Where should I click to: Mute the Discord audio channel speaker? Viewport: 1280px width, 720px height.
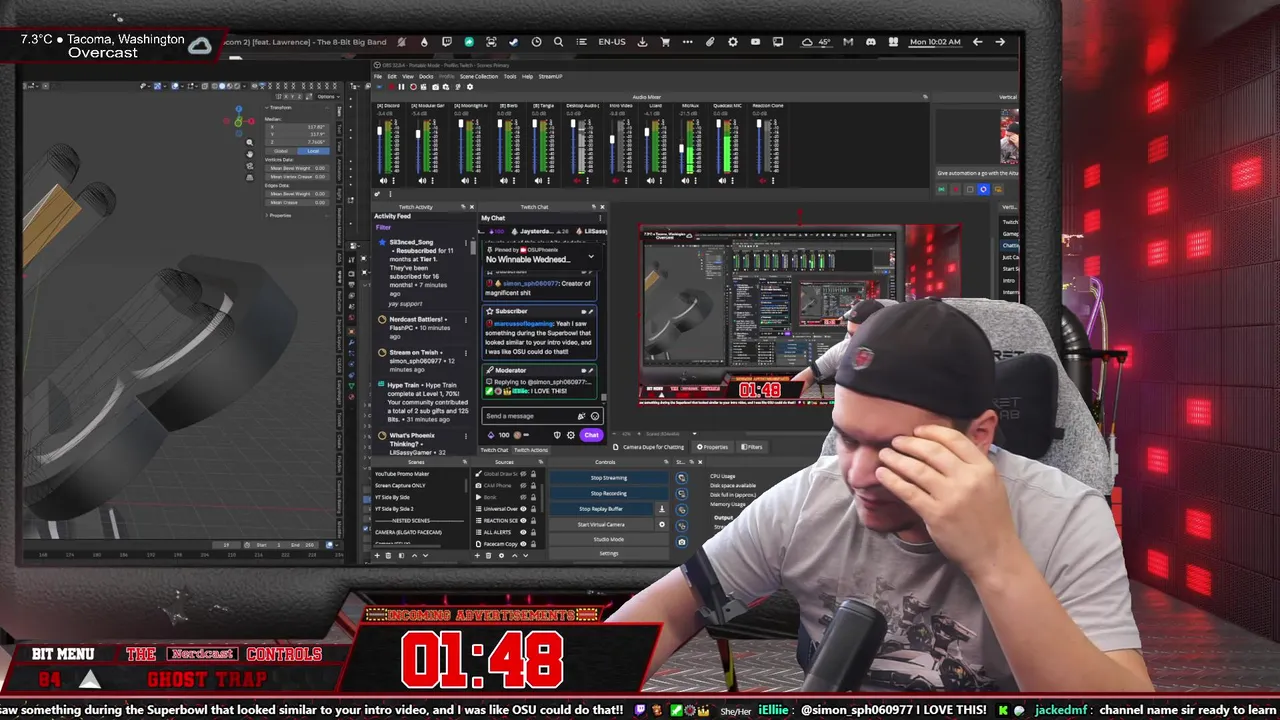pos(383,181)
